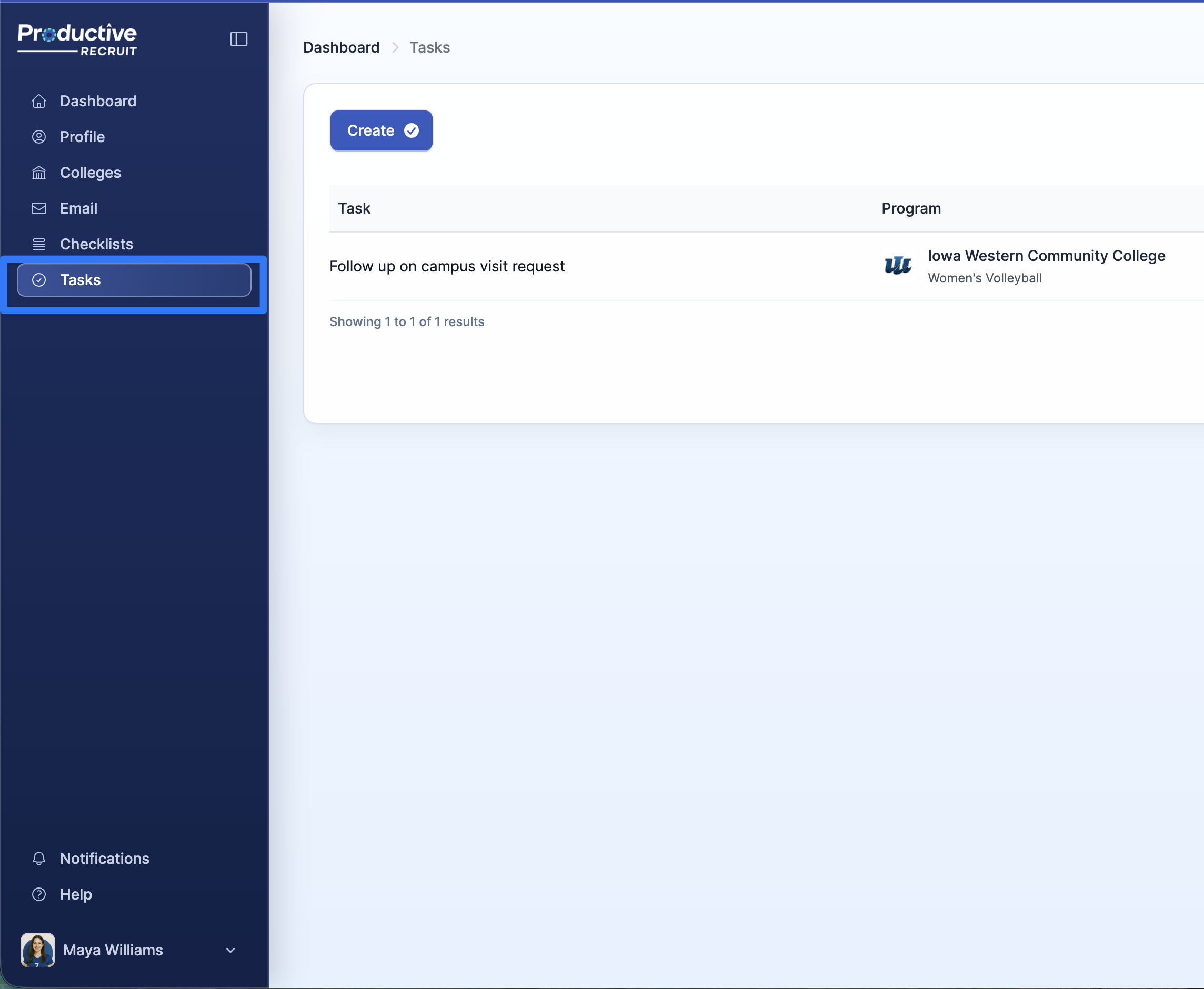Go to the Checklists menu item

point(96,245)
